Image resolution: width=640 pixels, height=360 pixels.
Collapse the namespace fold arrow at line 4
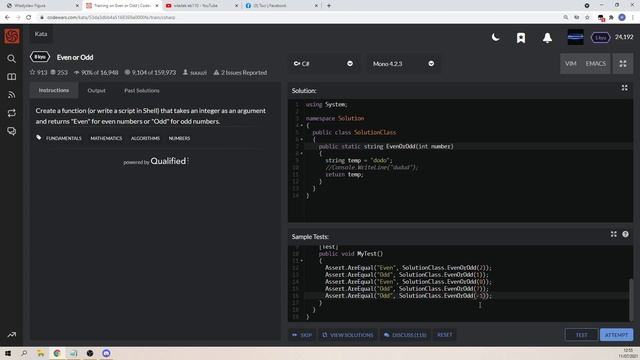tap(302, 125)
